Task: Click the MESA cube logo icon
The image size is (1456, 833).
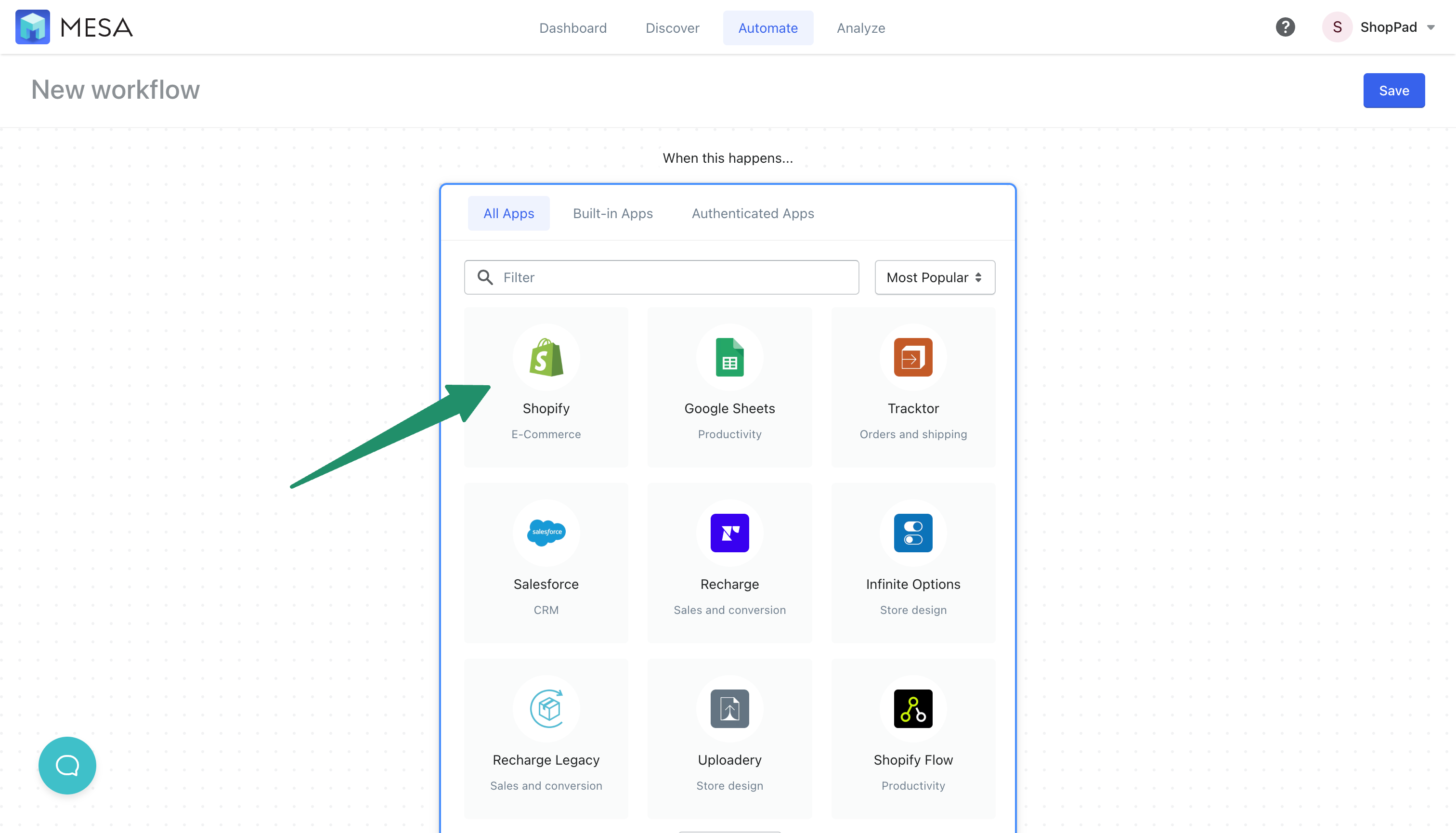Action: [x=33, y=27]
